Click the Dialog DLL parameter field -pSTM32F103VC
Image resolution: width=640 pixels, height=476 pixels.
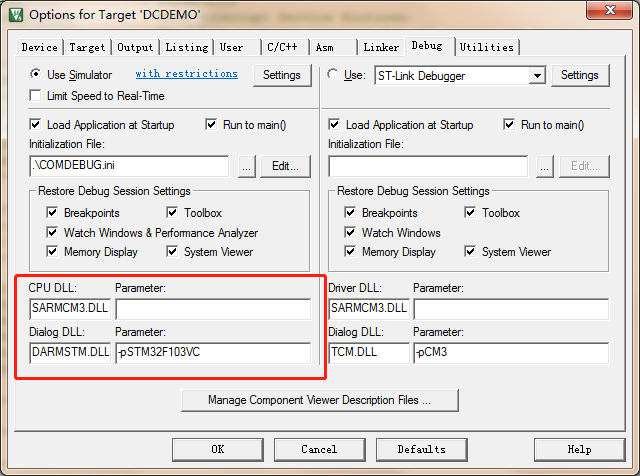click(212, 352)
